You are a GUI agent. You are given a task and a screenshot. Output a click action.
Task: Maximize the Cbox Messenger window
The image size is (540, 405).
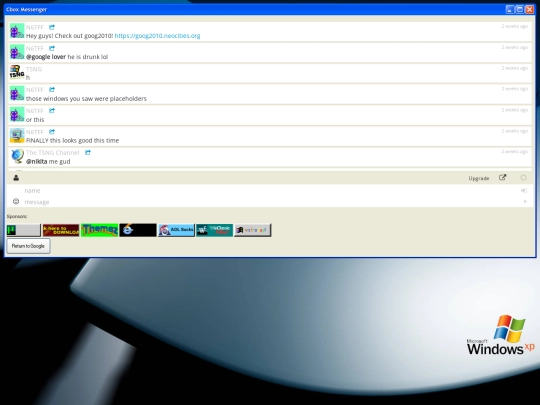(x=520, y=9)
